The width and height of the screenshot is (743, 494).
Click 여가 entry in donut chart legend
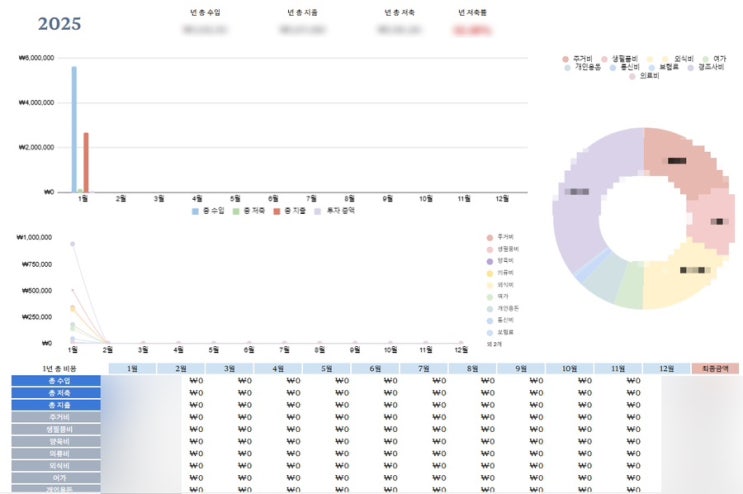[714, 59]
